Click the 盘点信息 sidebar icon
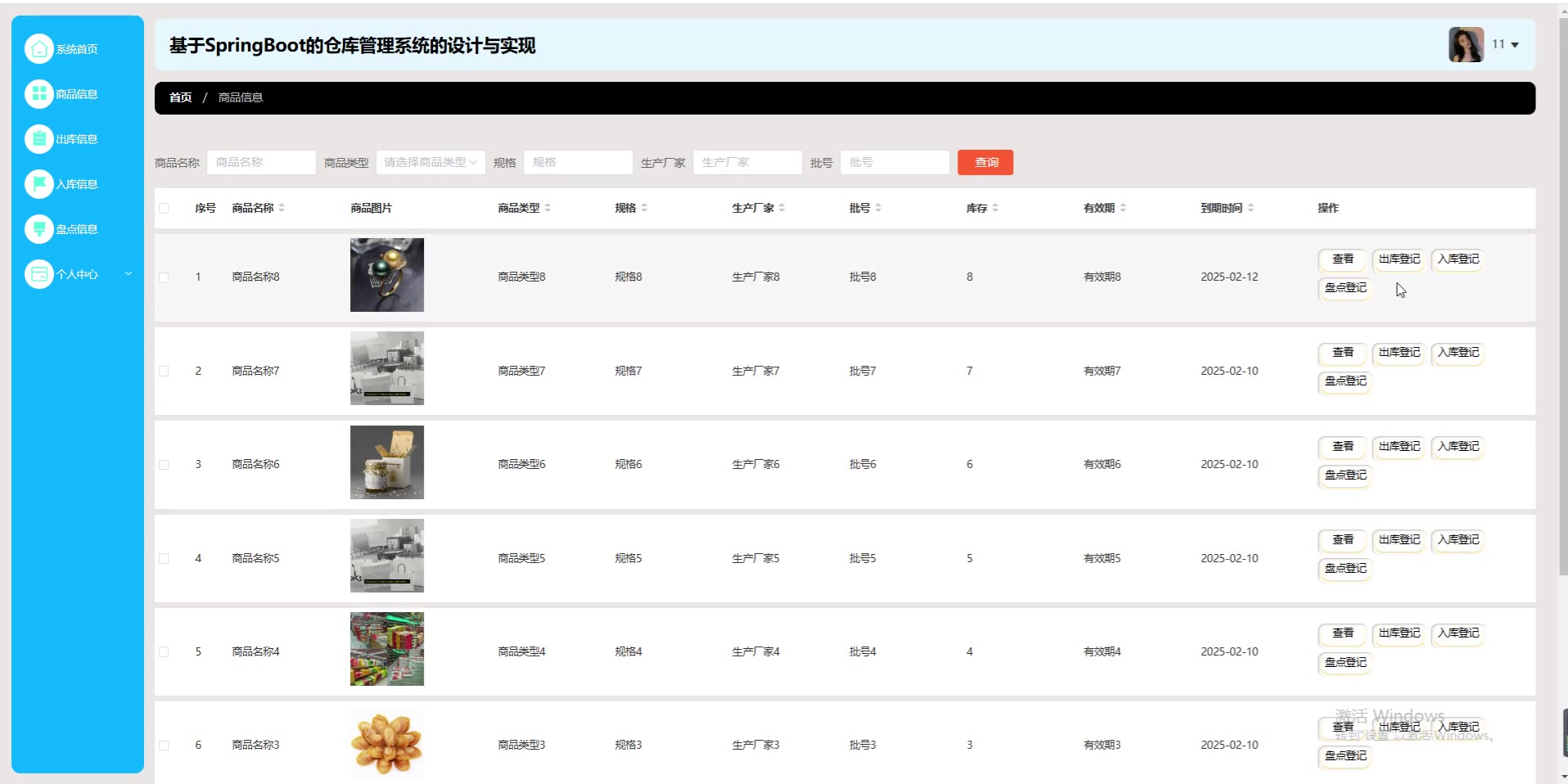 [x=38, y=229]
